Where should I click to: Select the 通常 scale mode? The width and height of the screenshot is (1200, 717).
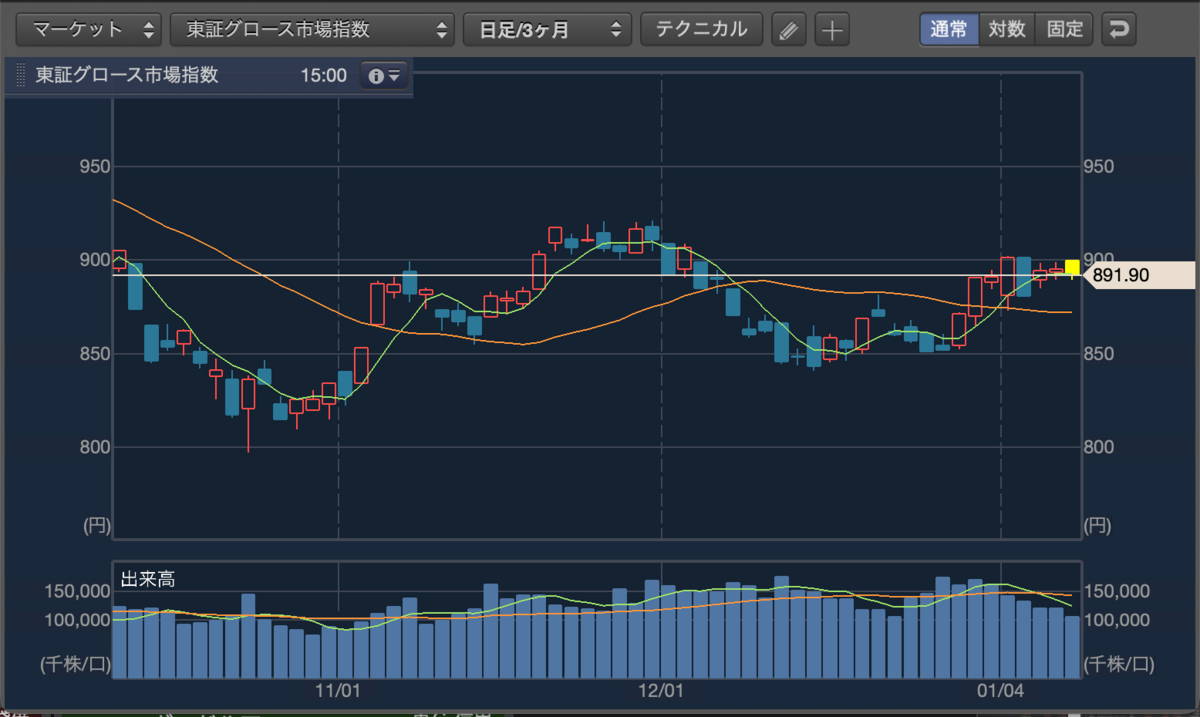coord(948,29)
